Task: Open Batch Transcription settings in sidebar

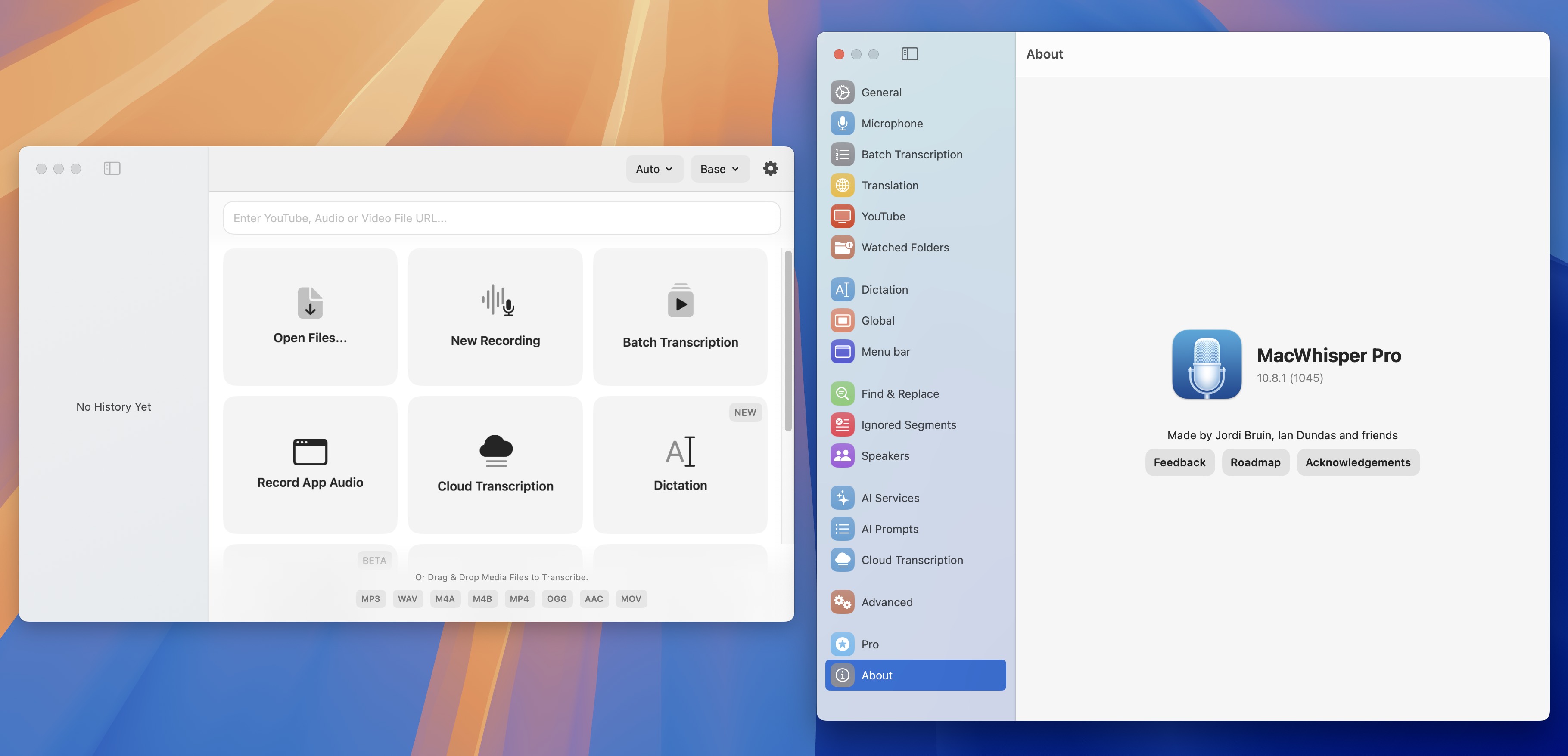Action: pos(915,155)
